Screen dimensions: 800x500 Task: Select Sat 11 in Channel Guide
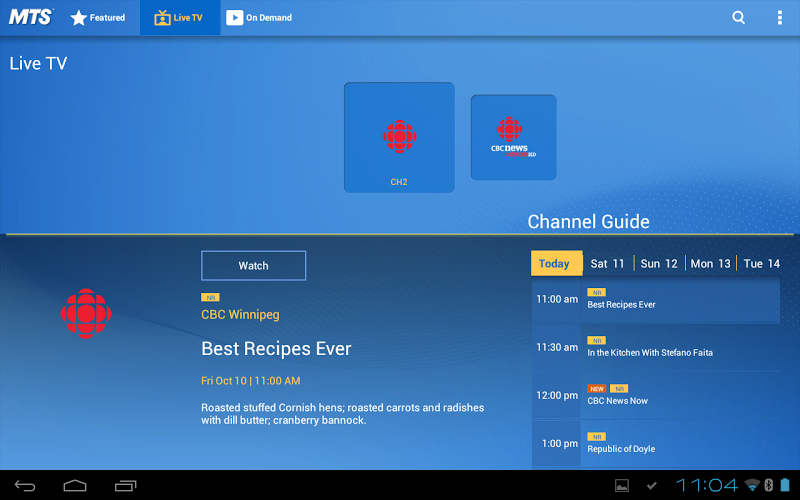point(607,264)
